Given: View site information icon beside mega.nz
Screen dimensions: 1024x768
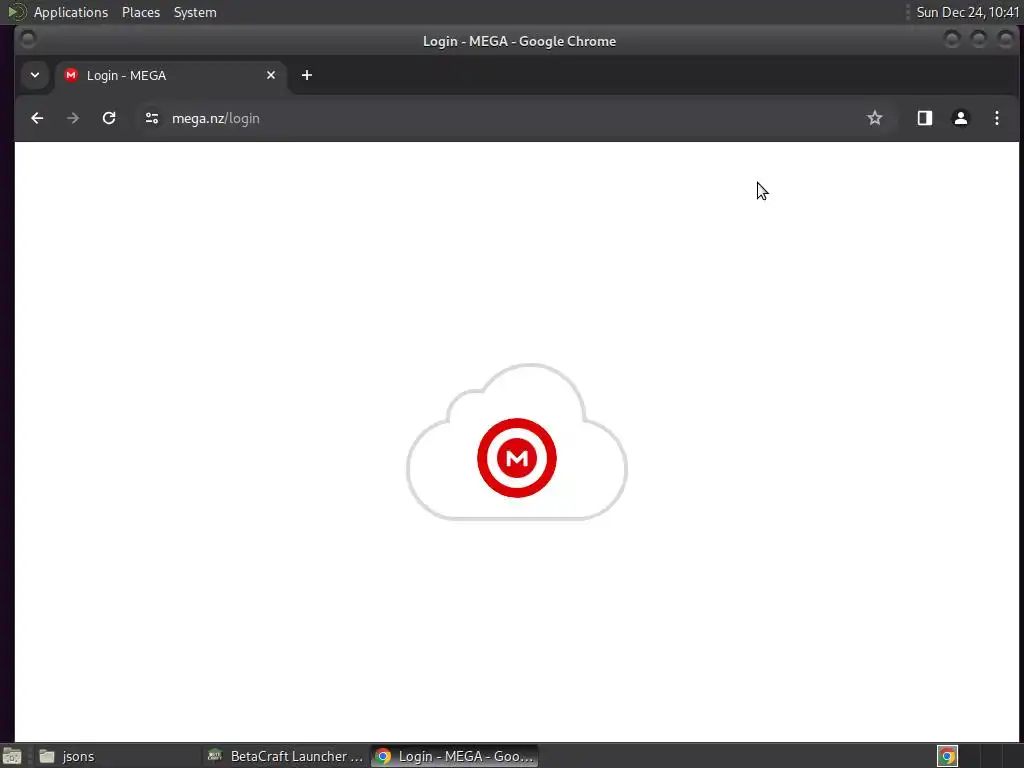Looking at the screenshot, I should click(x=152, y=118).
